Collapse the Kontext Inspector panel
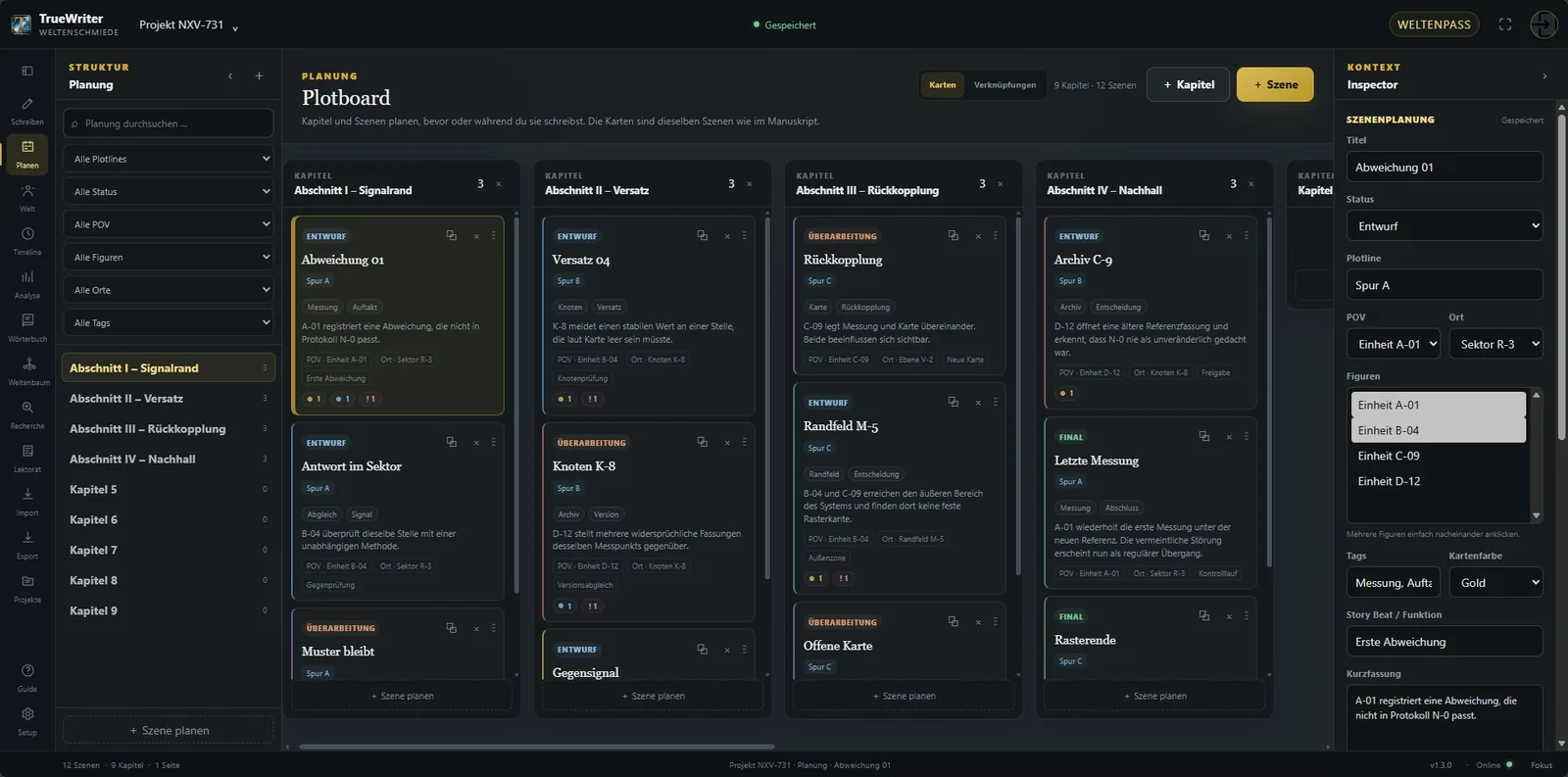This screenshot has height=777, width=1568. pyautogui.click(x=1544, y=75)
